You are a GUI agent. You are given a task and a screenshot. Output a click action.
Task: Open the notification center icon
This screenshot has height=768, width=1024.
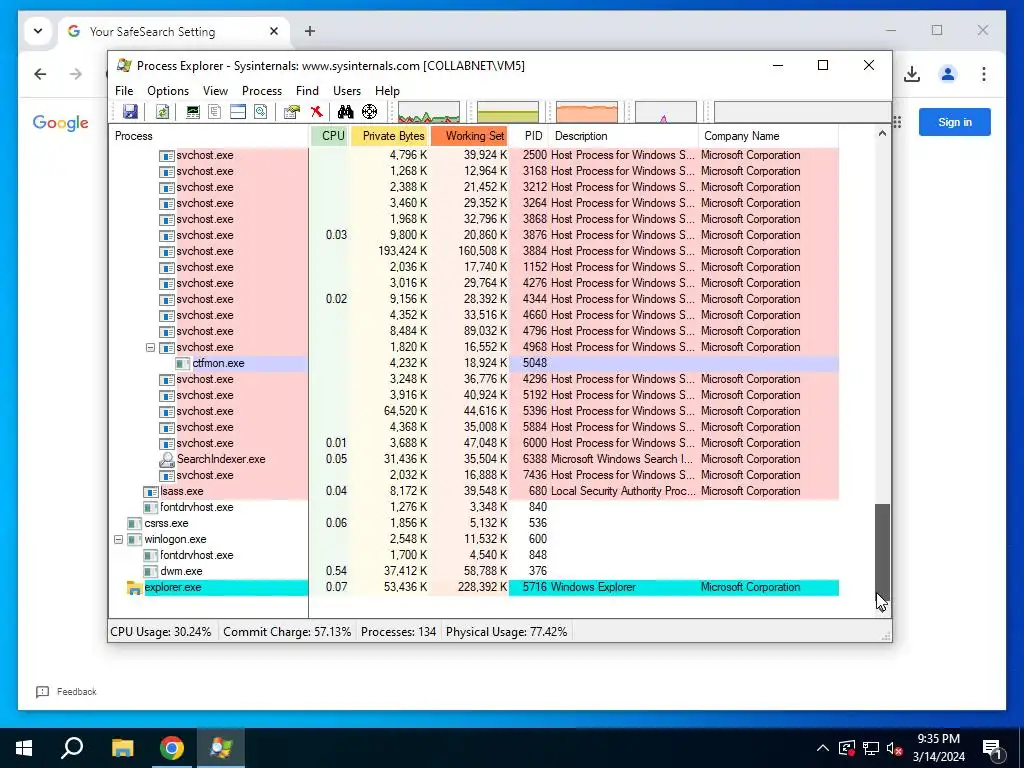pyautogui.click(x=992, y=748)
